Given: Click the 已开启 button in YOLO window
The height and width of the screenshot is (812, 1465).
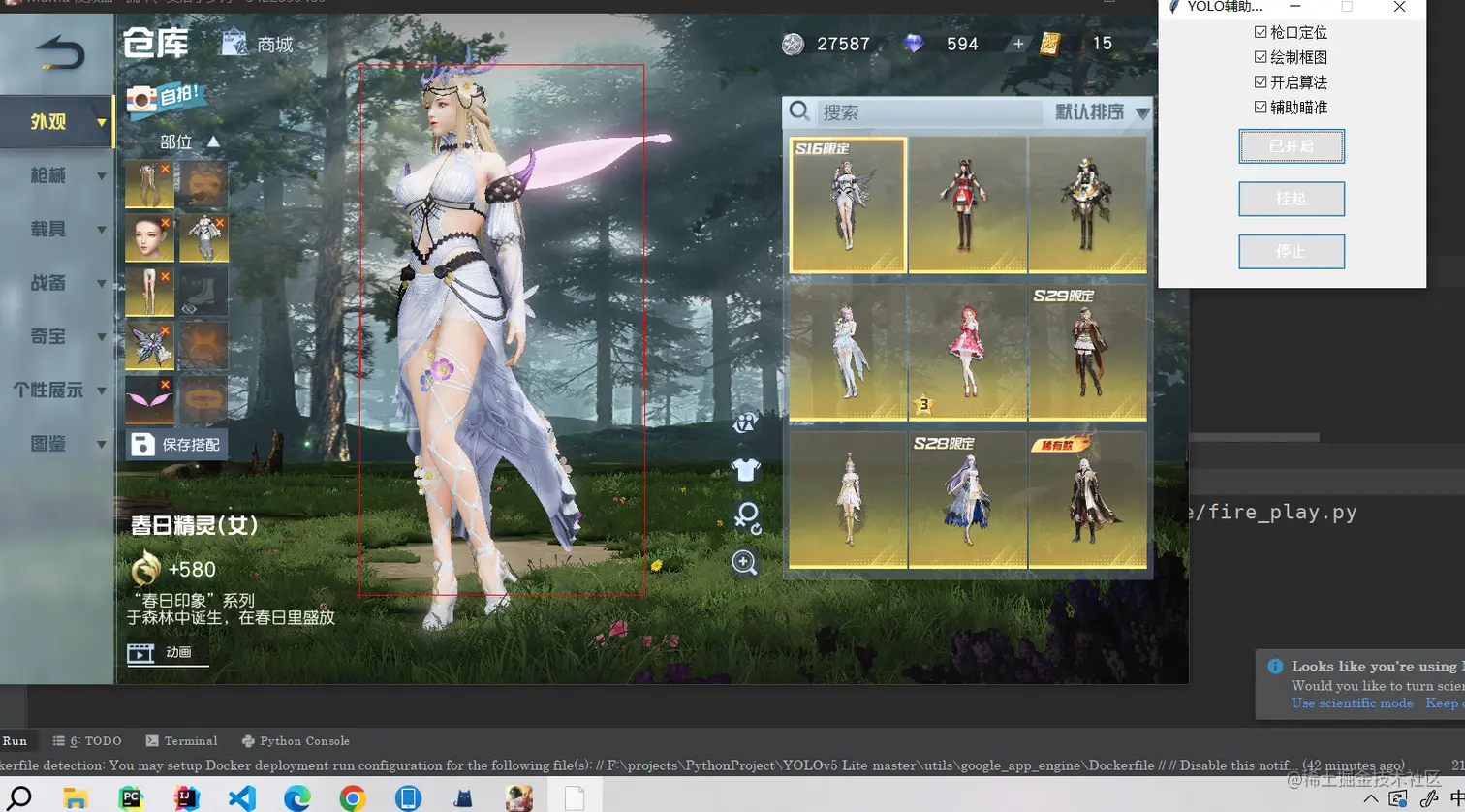Looking at the screenshot, I should [x=1292, y=146].
